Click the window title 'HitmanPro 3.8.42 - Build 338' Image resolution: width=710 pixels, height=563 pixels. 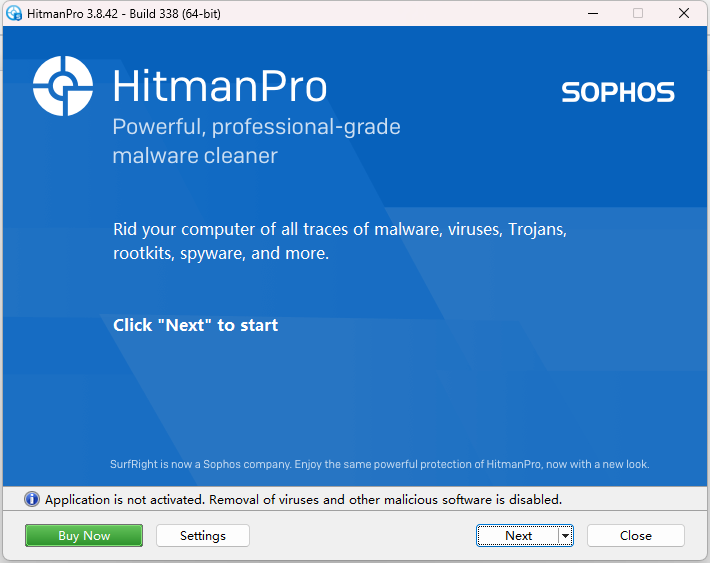tap(124, 14)
